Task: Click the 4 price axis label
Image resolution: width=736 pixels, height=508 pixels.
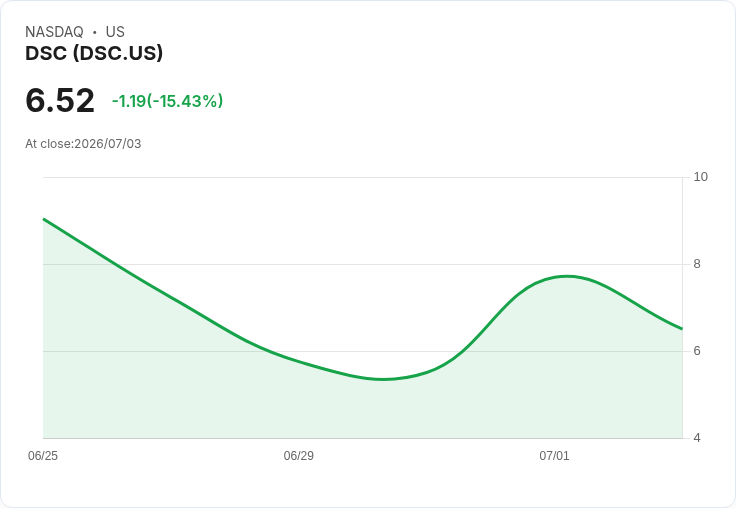Action: coord(697,438)
